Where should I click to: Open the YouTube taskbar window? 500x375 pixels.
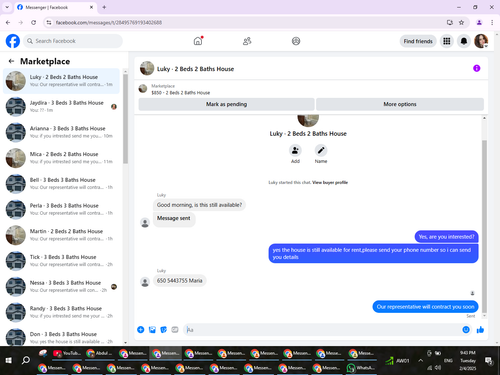pyautogui.click(x=67, y=353)
